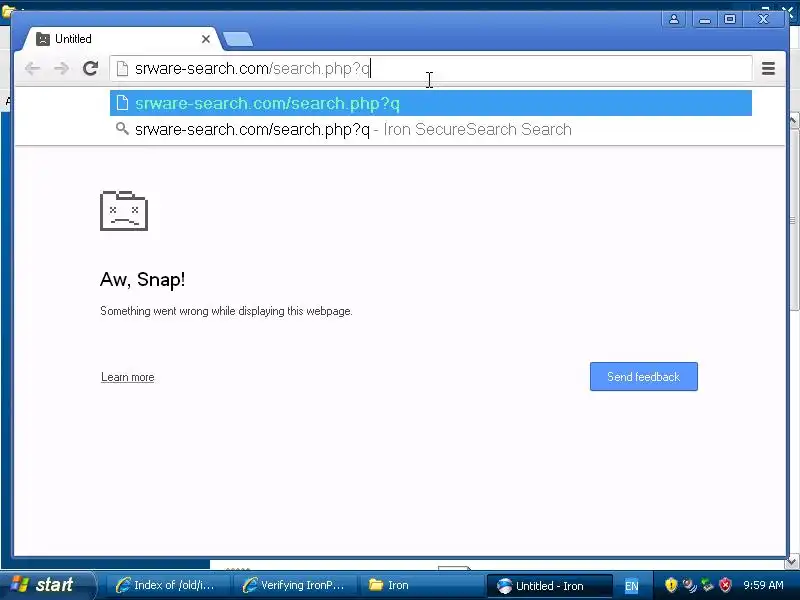Open the Windows Start menu

[x=47, y=585]
